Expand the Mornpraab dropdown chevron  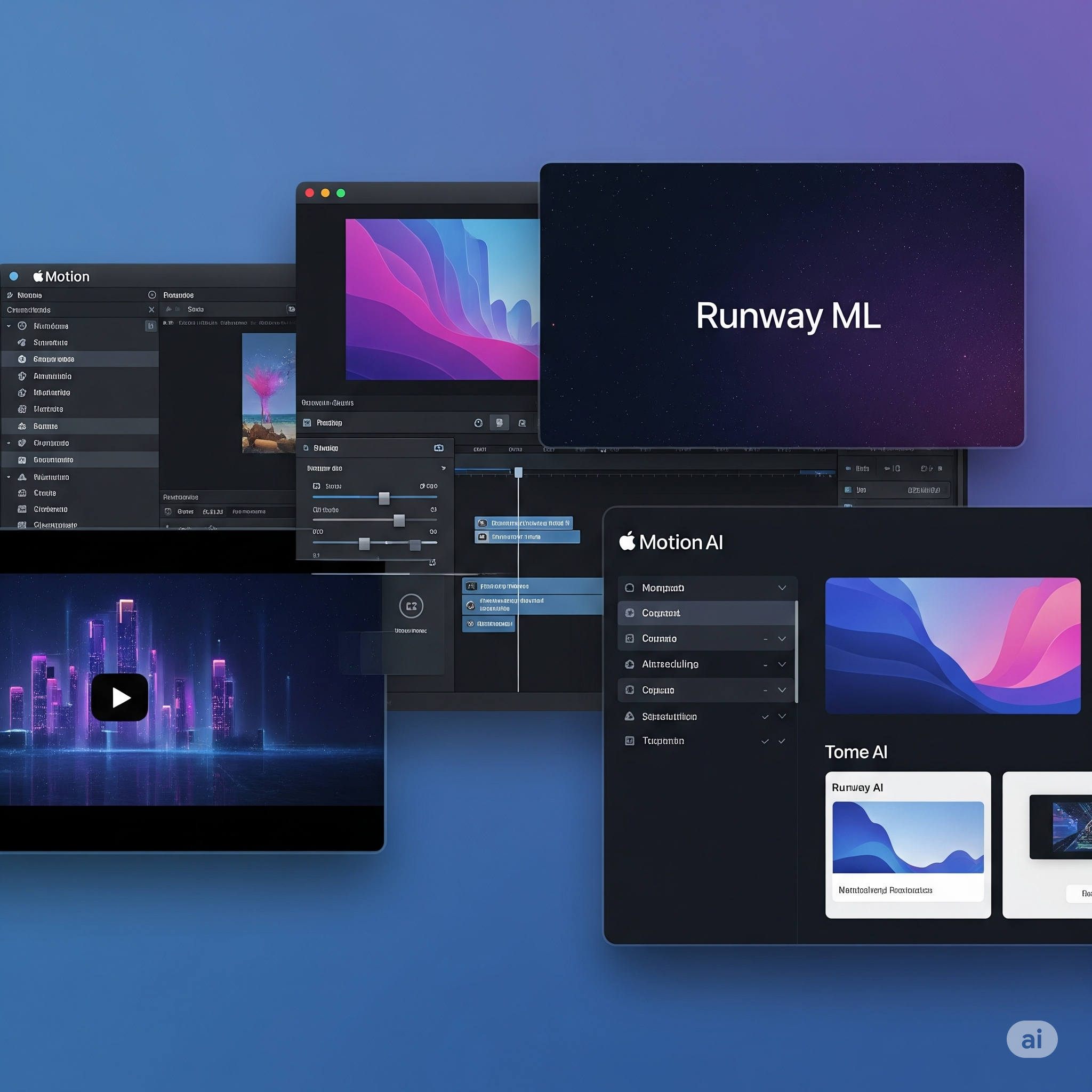(782, 588)
